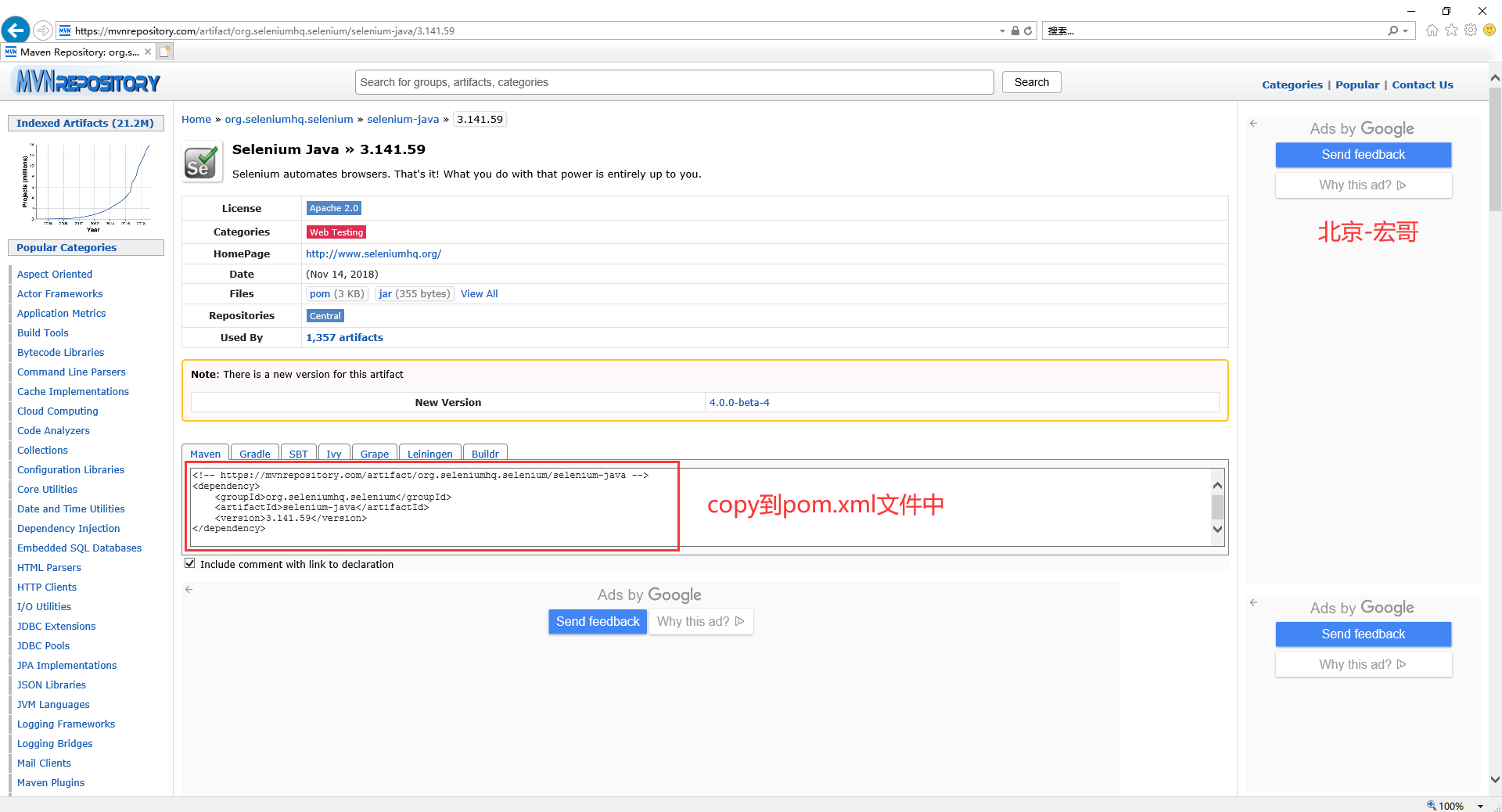
Task: Click the artifact search input field
Action: [x=674, y=82]
